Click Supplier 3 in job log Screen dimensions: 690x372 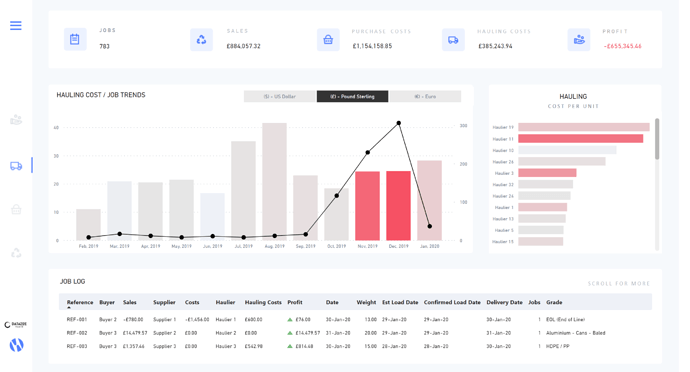click(x=164, y=346)
